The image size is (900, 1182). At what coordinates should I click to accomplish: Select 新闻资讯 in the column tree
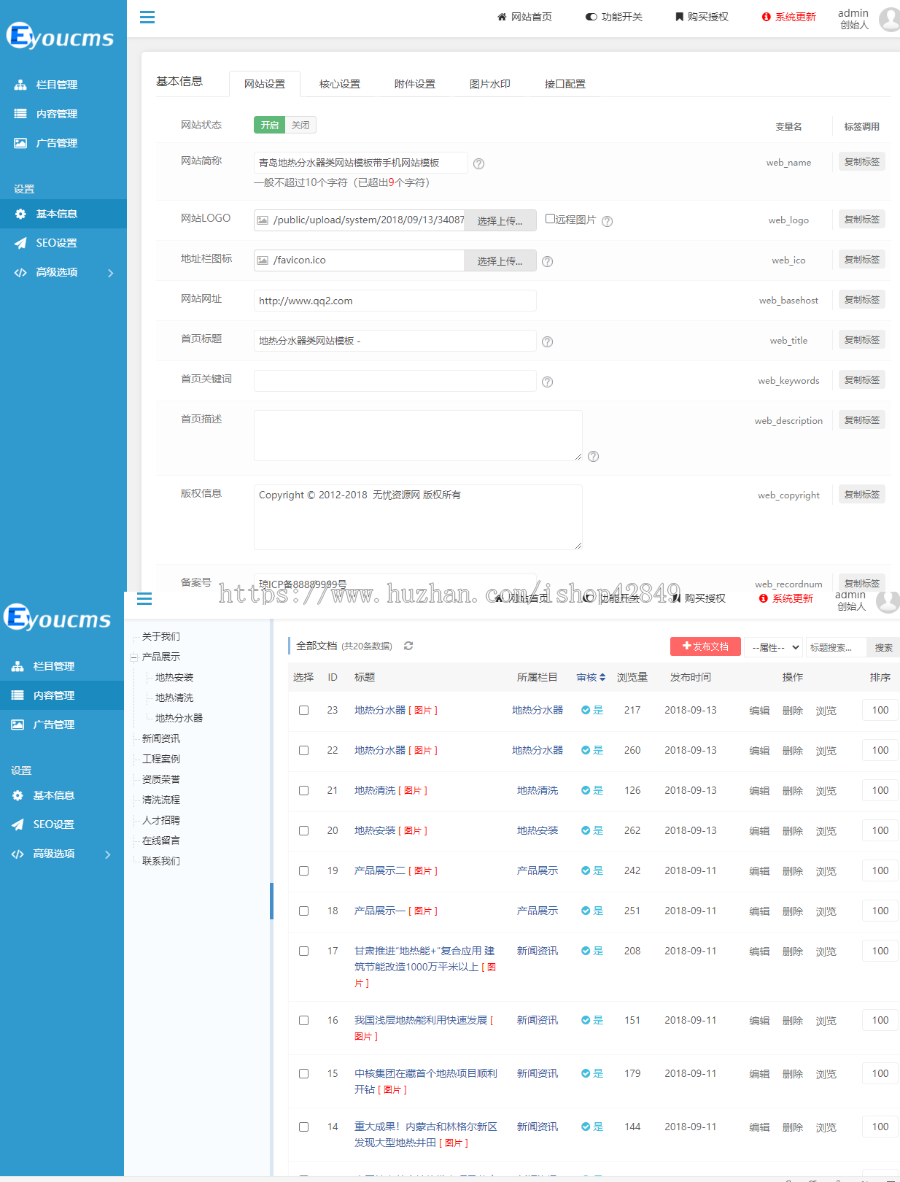pyautogui.click(x=161, y=739)
